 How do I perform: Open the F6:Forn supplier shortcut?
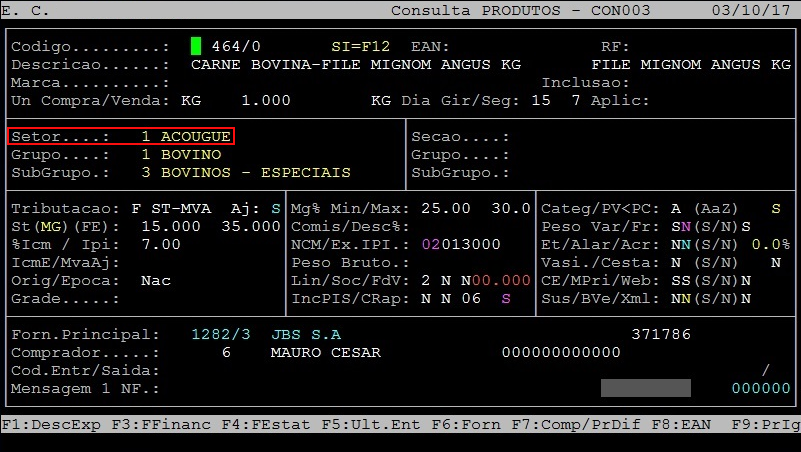coord(466,425)
